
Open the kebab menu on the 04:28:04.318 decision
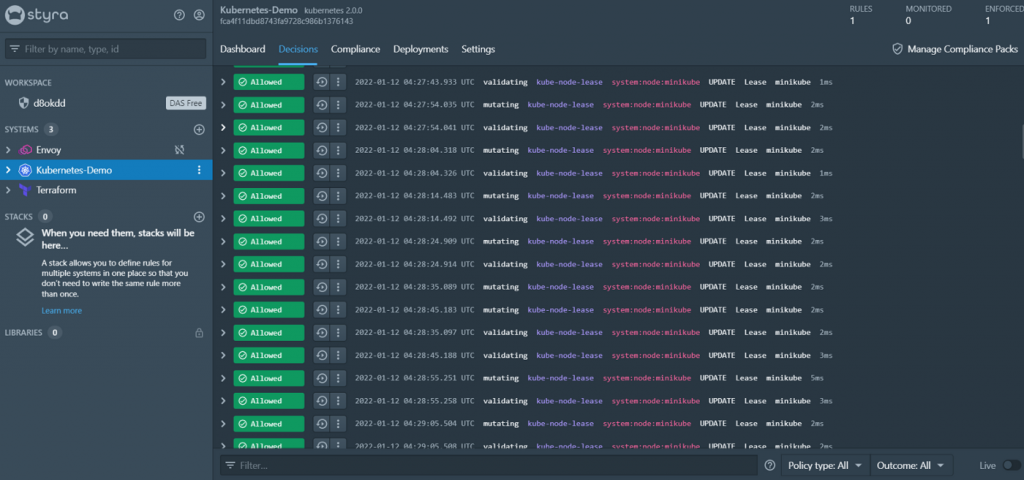338,150
